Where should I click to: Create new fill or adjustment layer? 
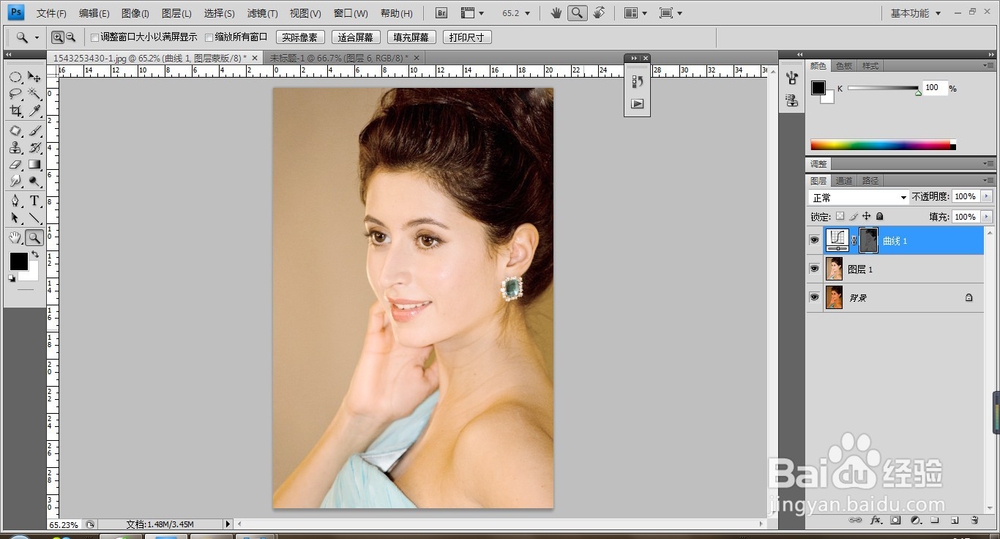[916, 521]
